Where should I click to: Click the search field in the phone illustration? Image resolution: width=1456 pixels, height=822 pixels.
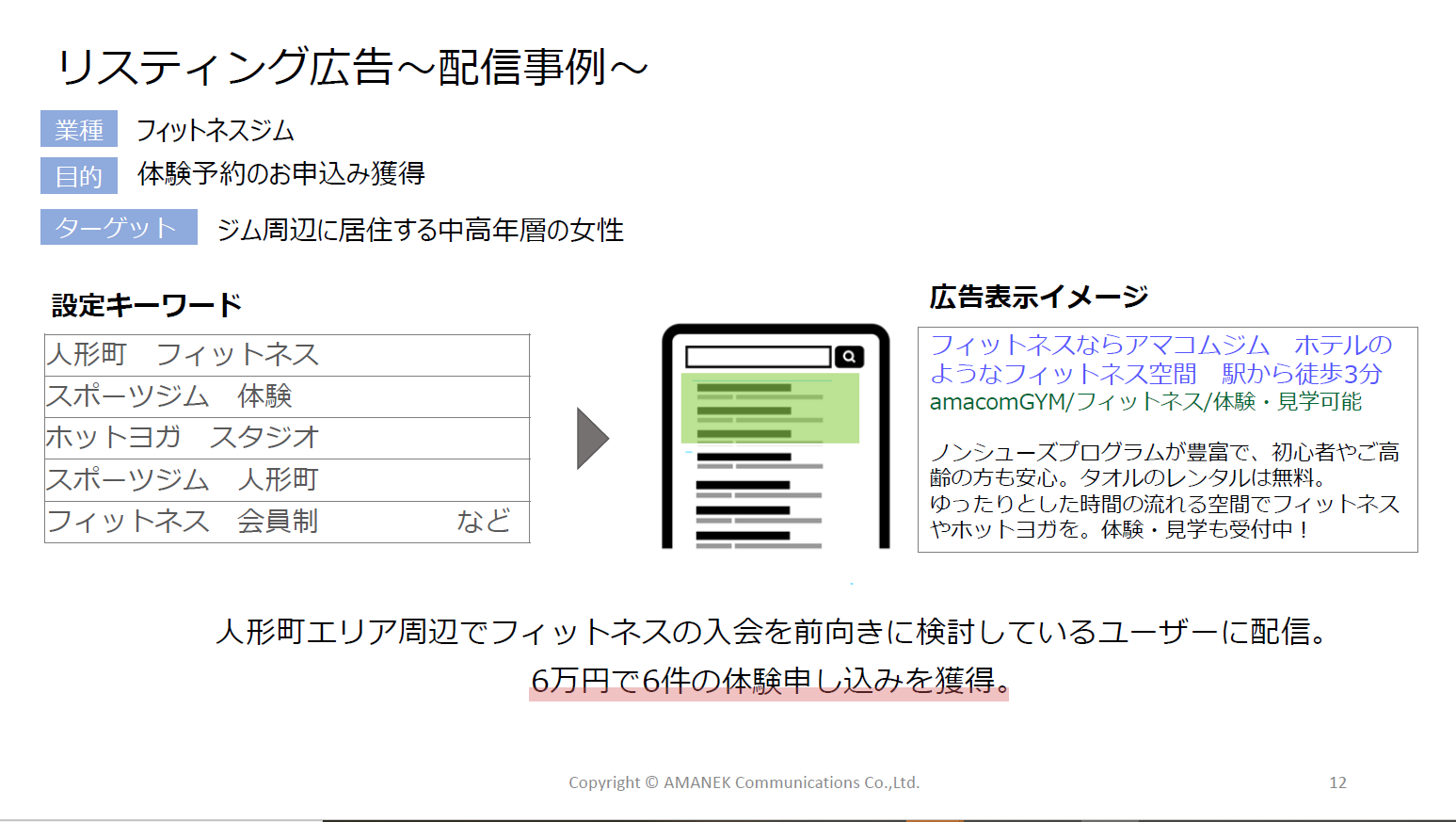pyautogui.click(x=759, y=357)
